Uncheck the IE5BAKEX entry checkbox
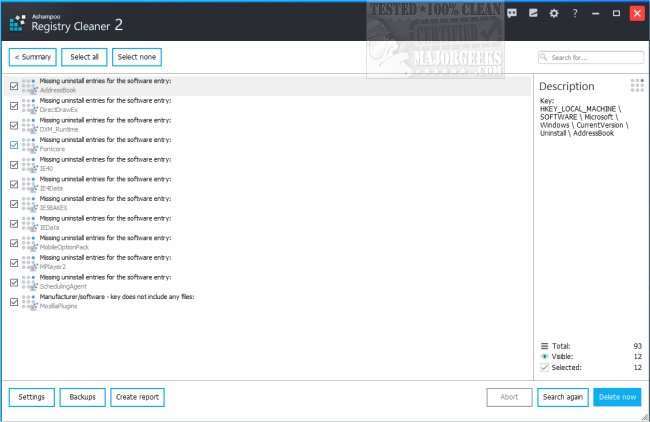Viewport: 650px width, 422px height. click(14, 204)
